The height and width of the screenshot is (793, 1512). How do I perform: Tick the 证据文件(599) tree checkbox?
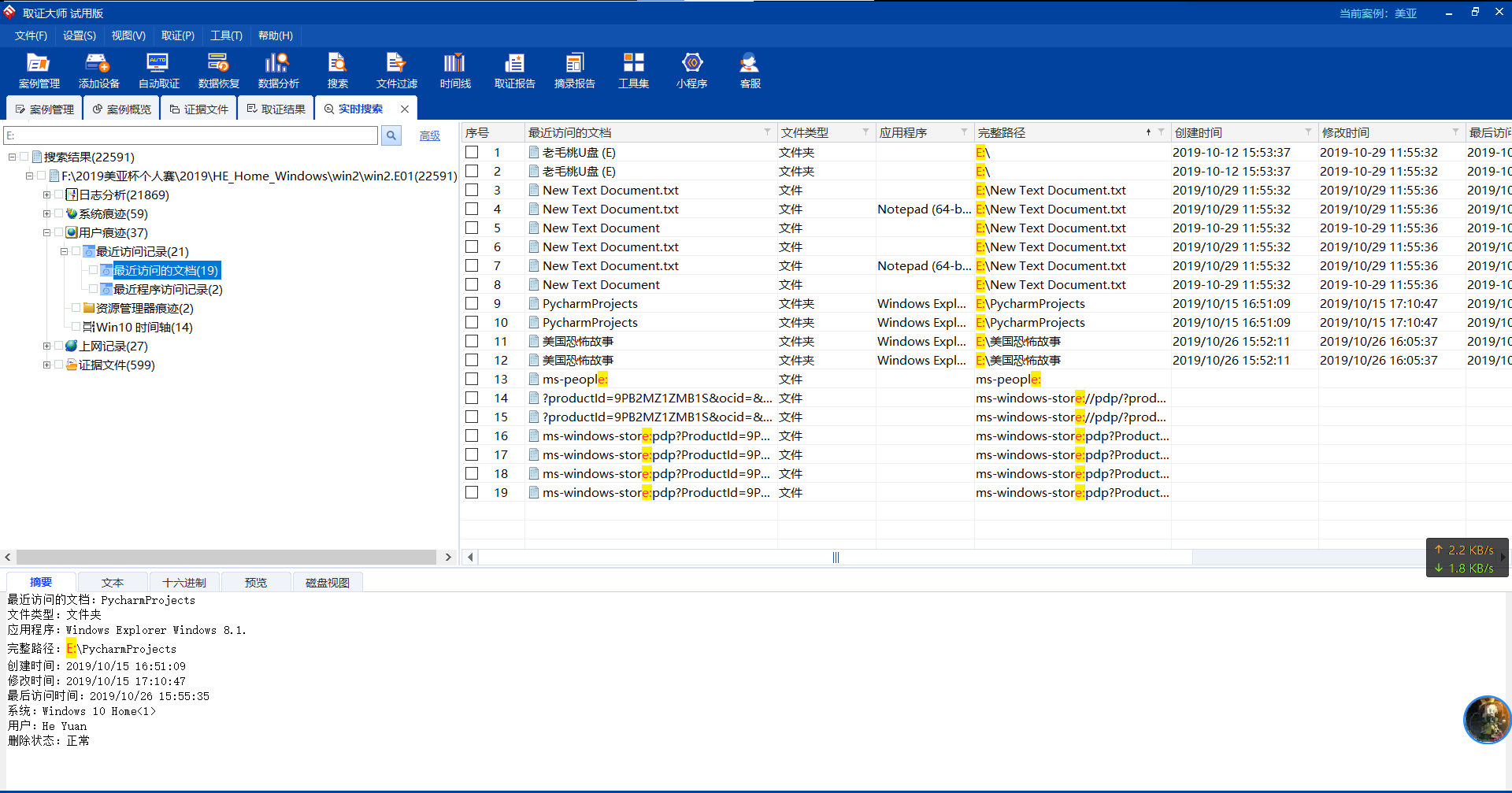coord(58,365)
